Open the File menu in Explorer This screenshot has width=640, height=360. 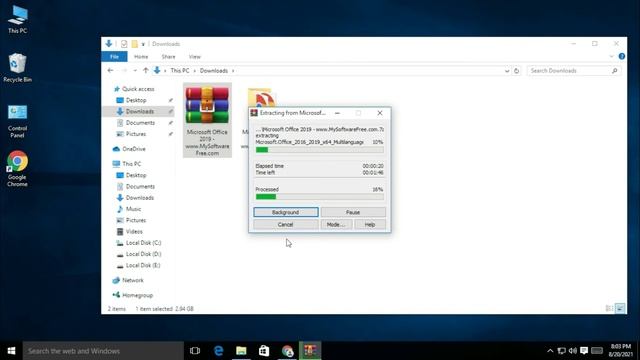point(114,57)
